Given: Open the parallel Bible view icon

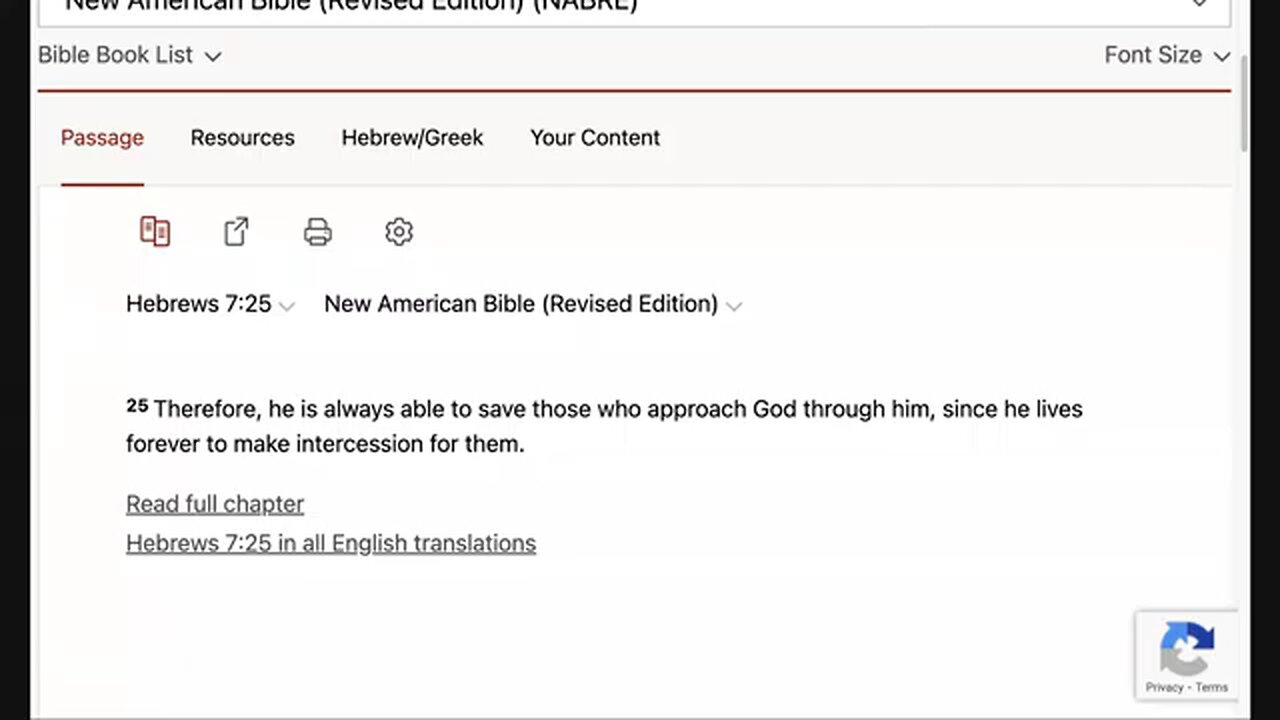Looking at the screenshot, I should pyautogui.click(x=155, y=232).
